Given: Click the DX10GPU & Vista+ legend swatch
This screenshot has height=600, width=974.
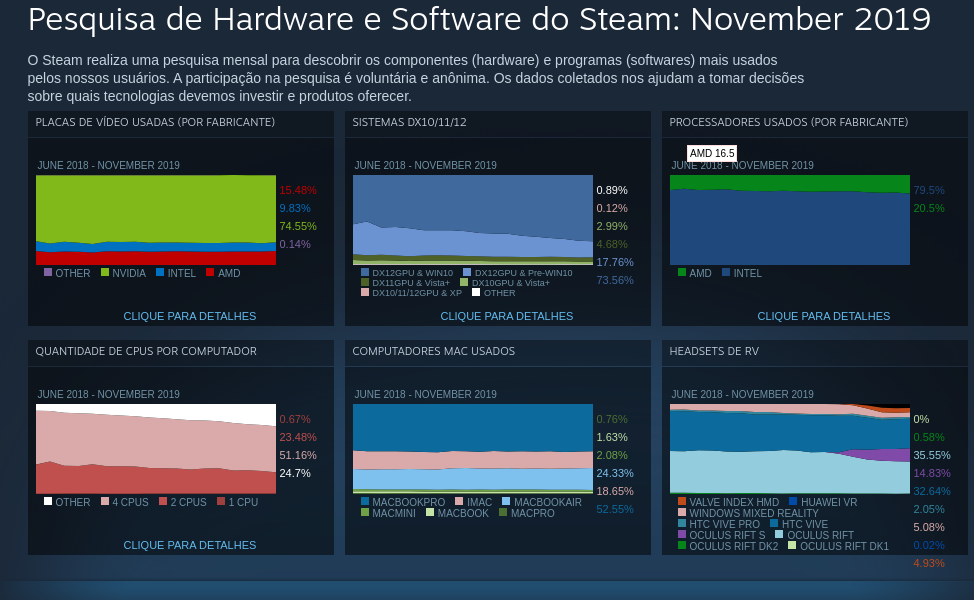Looking at the screenshot, I should pyautogui.click(x=464, y=282).
